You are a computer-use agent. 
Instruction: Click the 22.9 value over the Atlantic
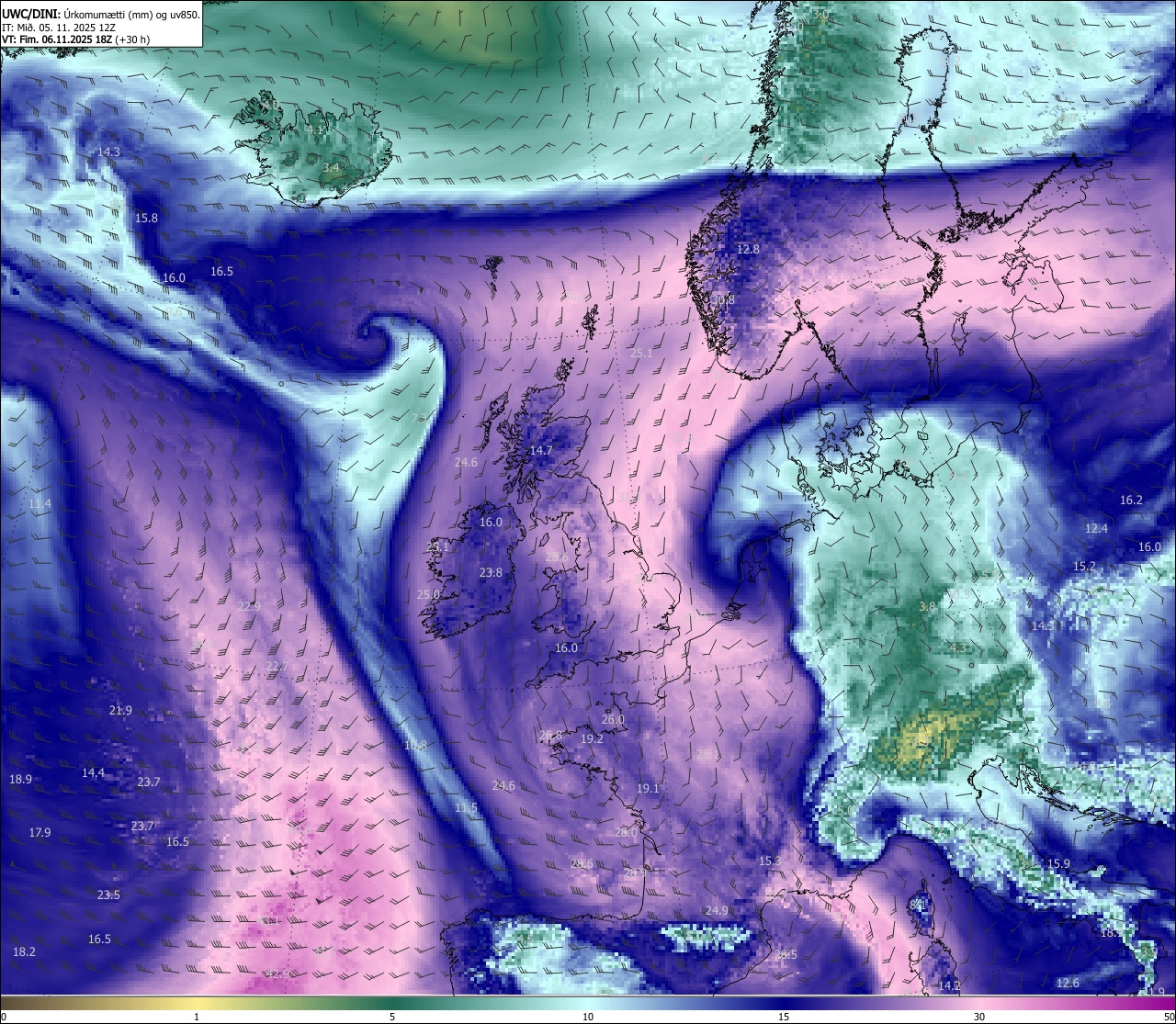249,607
